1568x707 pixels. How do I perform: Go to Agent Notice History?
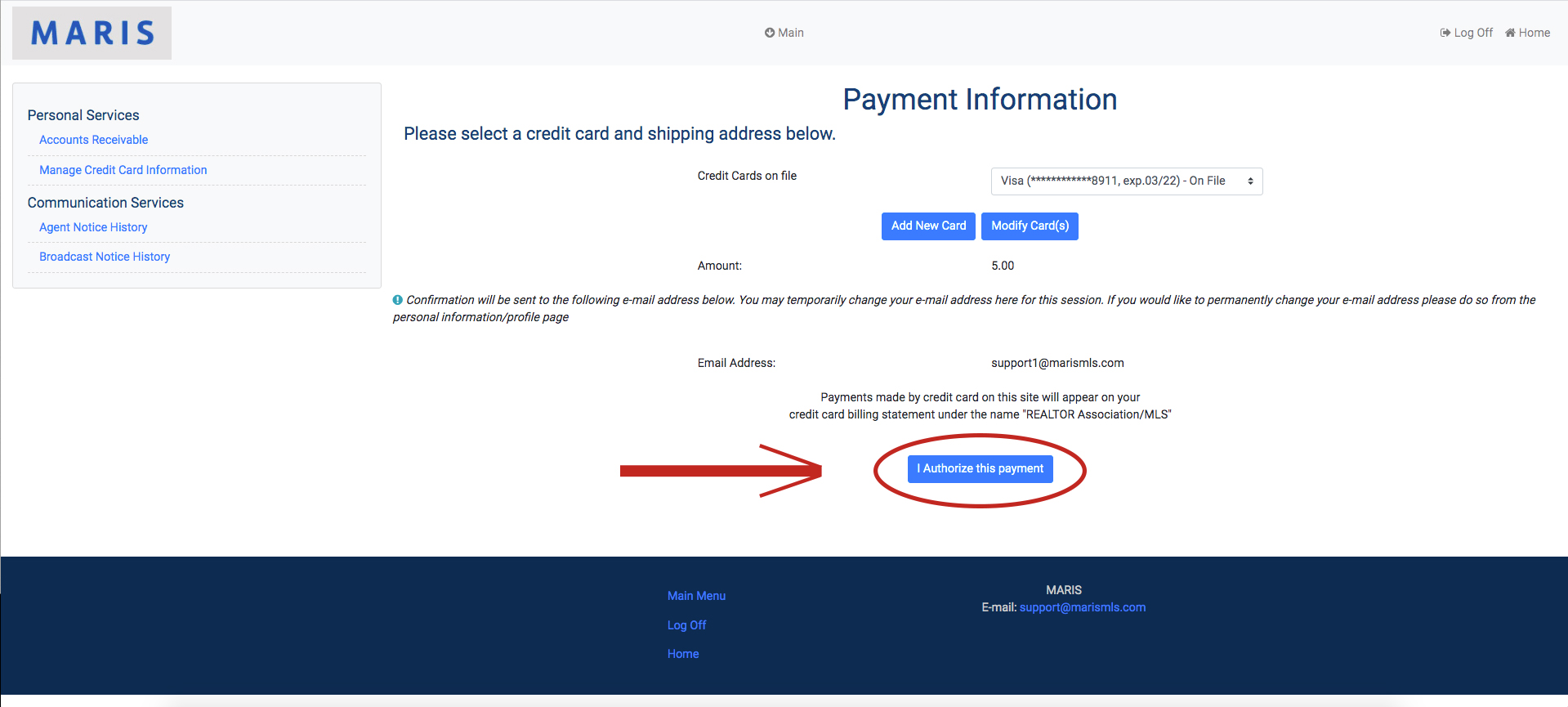[x=93, y=227]
